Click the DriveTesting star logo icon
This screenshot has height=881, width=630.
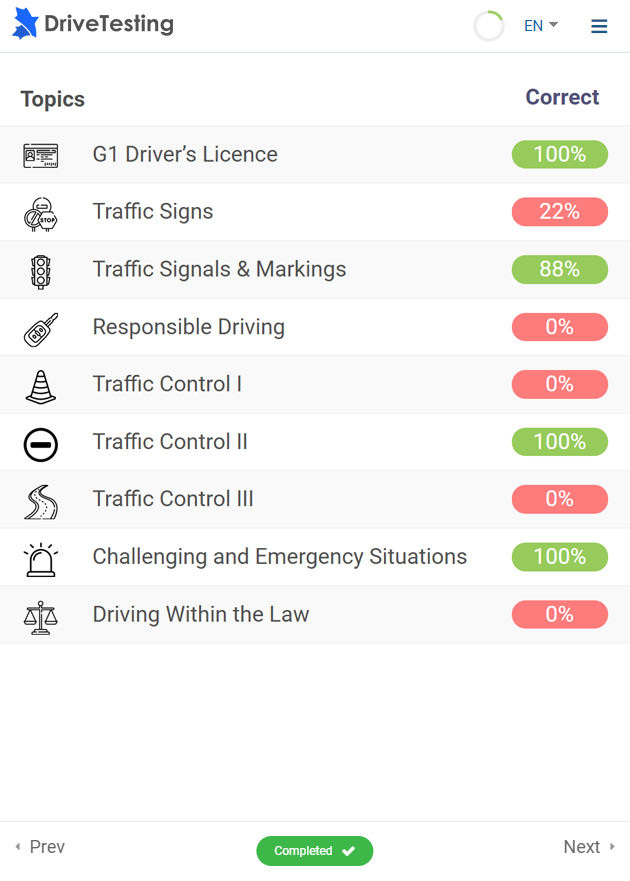(25, 24)
